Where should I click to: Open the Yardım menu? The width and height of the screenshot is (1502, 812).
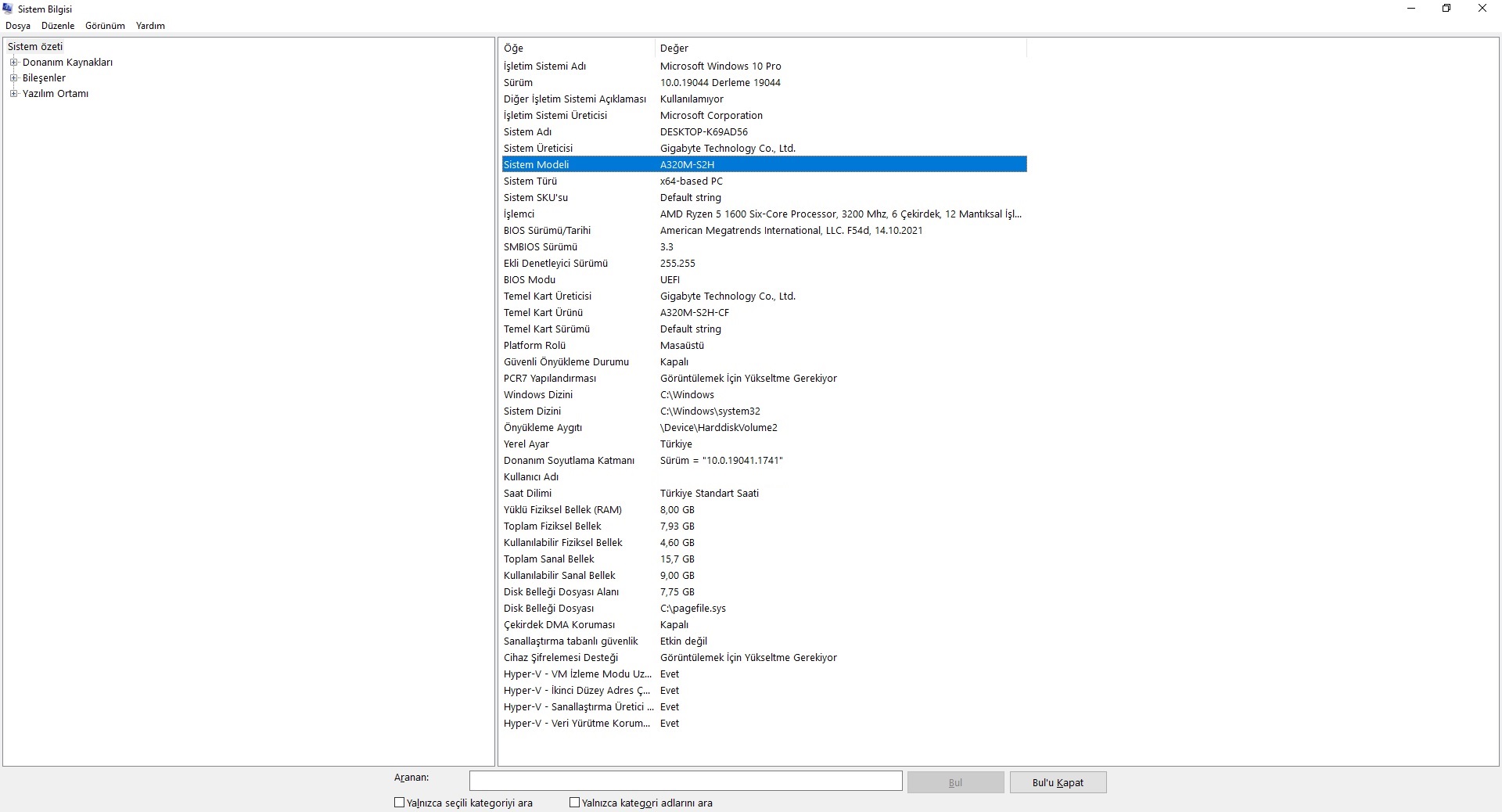(x=150, y=26)
